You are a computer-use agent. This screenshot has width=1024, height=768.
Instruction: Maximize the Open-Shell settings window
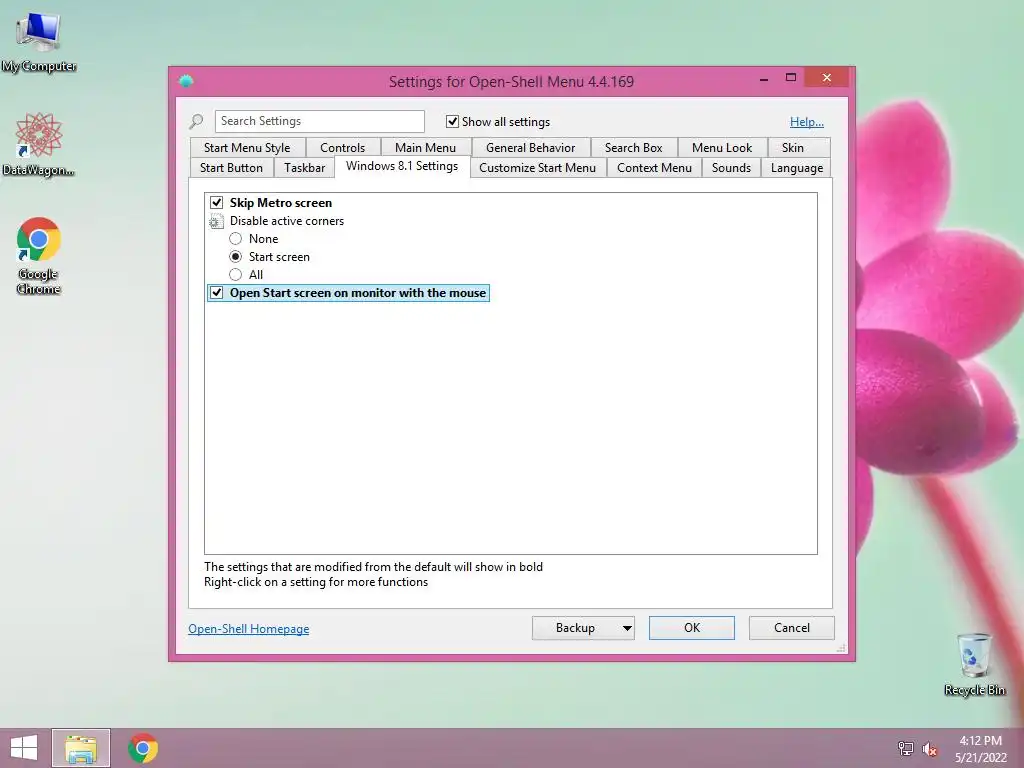point(791,78)
